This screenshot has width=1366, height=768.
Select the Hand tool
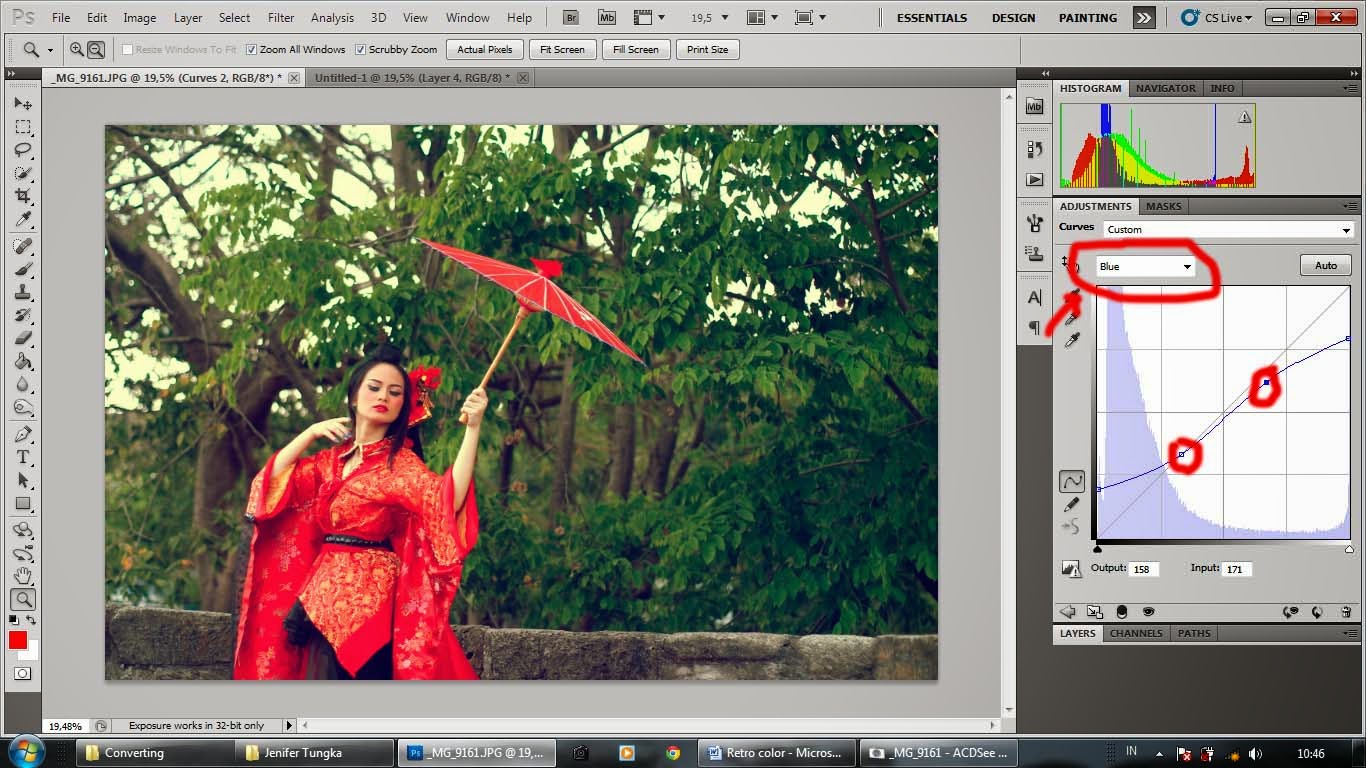tap(23, 575)
